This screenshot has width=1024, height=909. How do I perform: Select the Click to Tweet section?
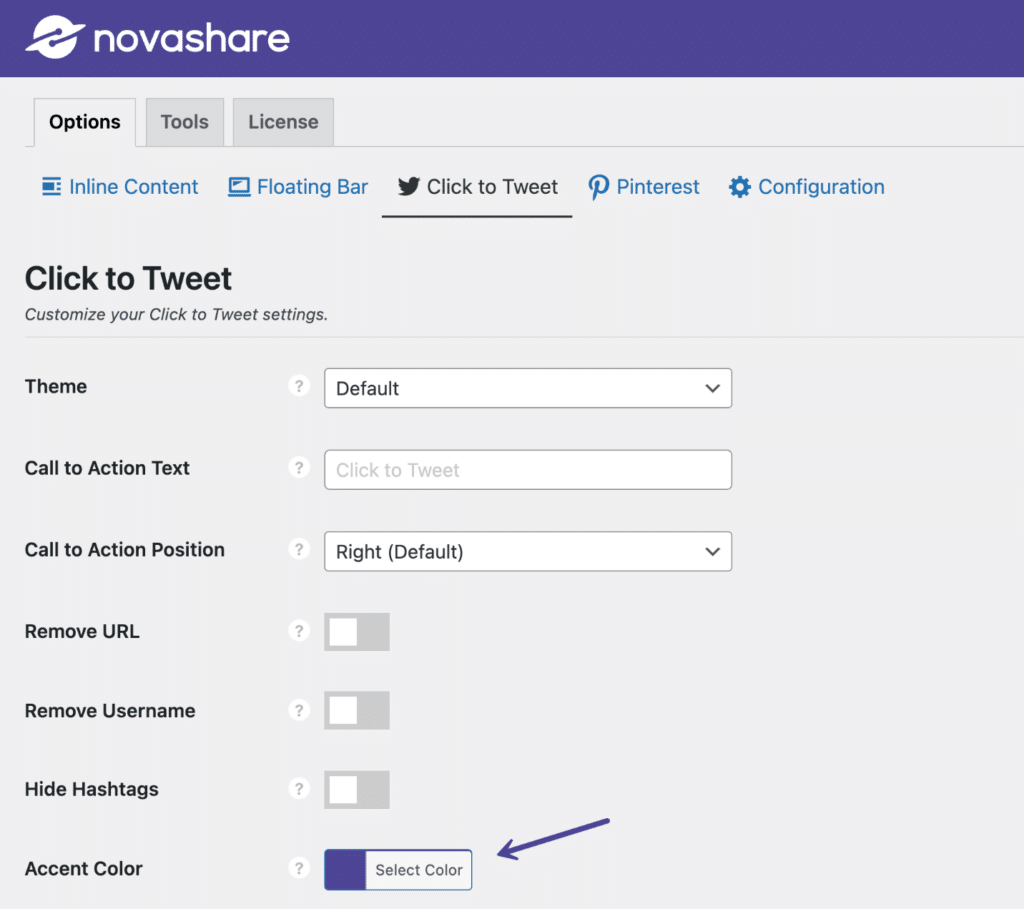pos(477,187)
